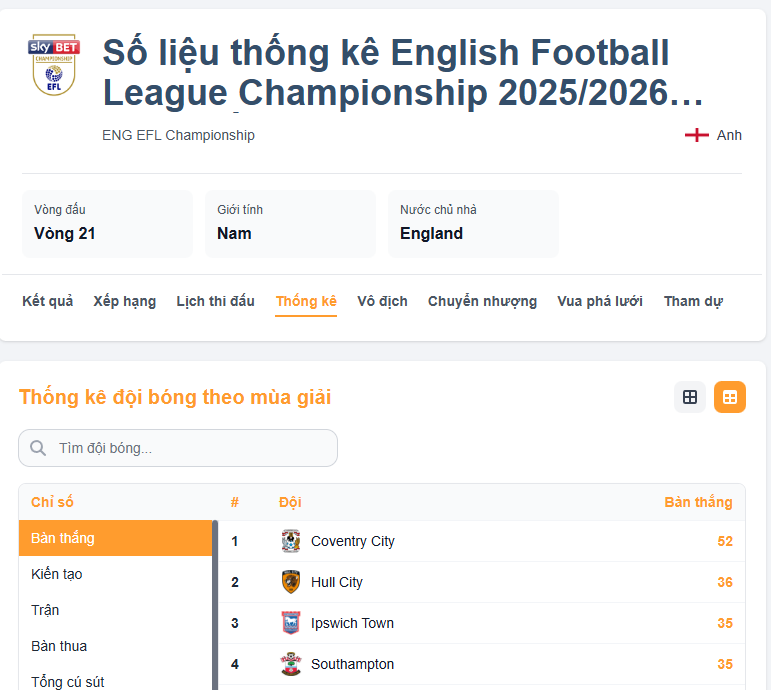
Task: Open the Southampton team link
Action: 352,664
